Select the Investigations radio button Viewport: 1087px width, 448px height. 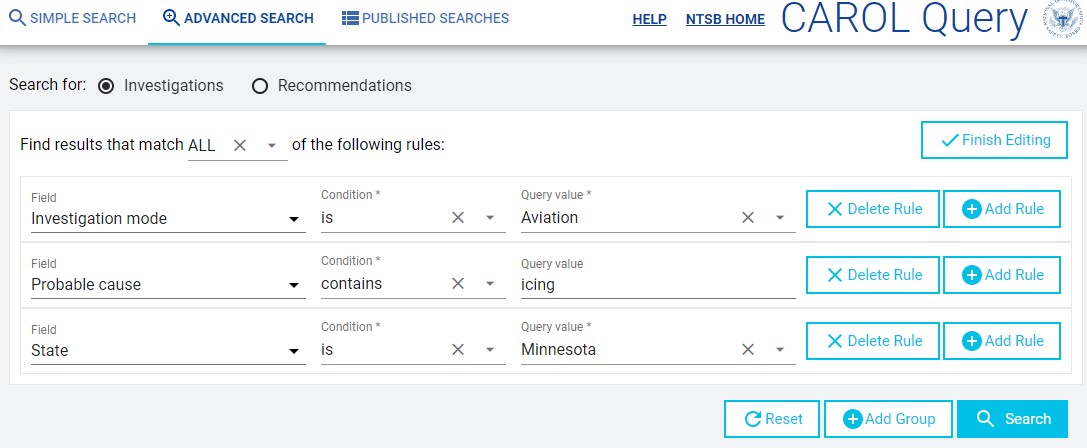(x=106, y=86)
